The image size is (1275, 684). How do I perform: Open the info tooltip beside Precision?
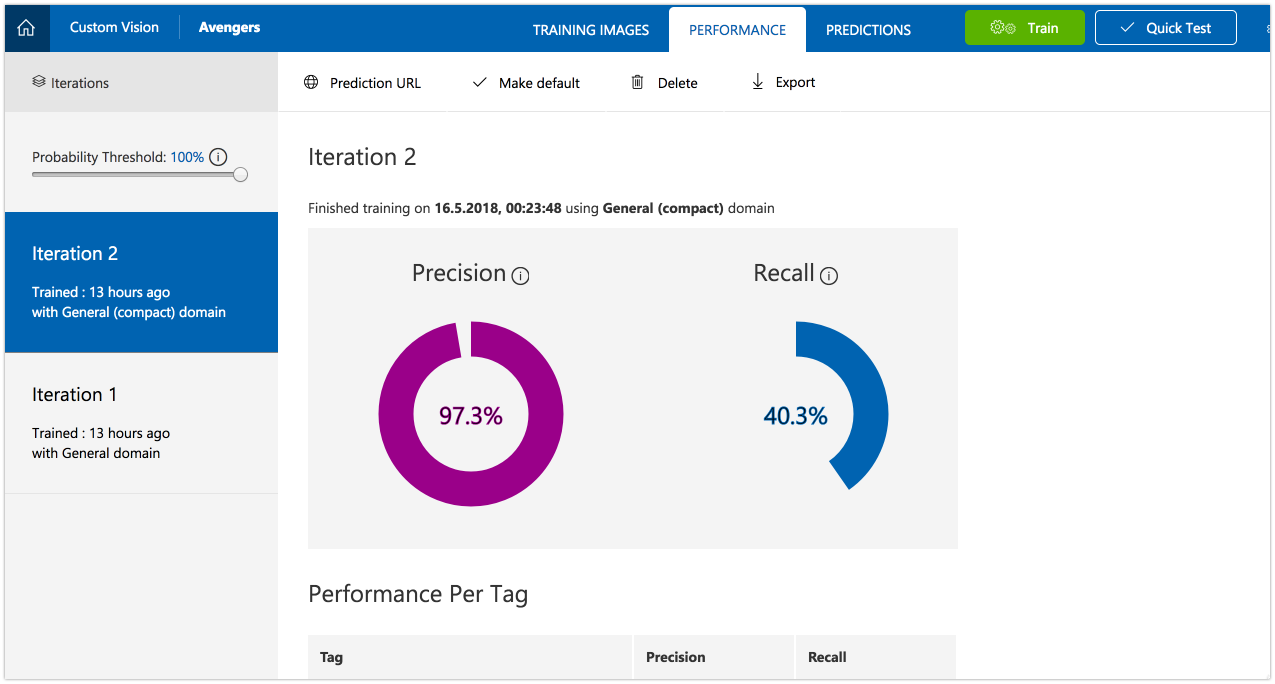(x=520, y=275)
